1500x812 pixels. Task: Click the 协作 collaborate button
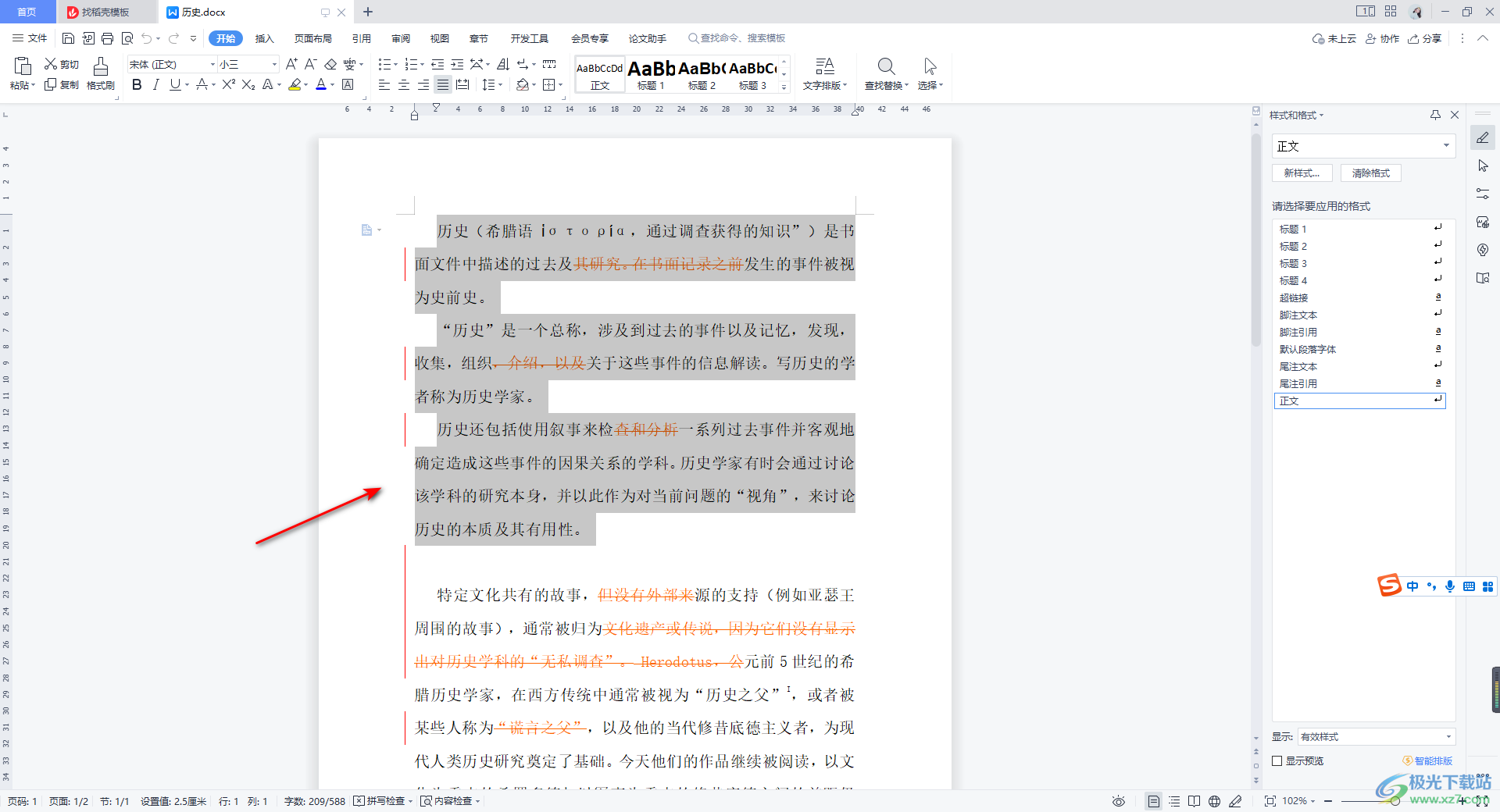point(1383,38)
